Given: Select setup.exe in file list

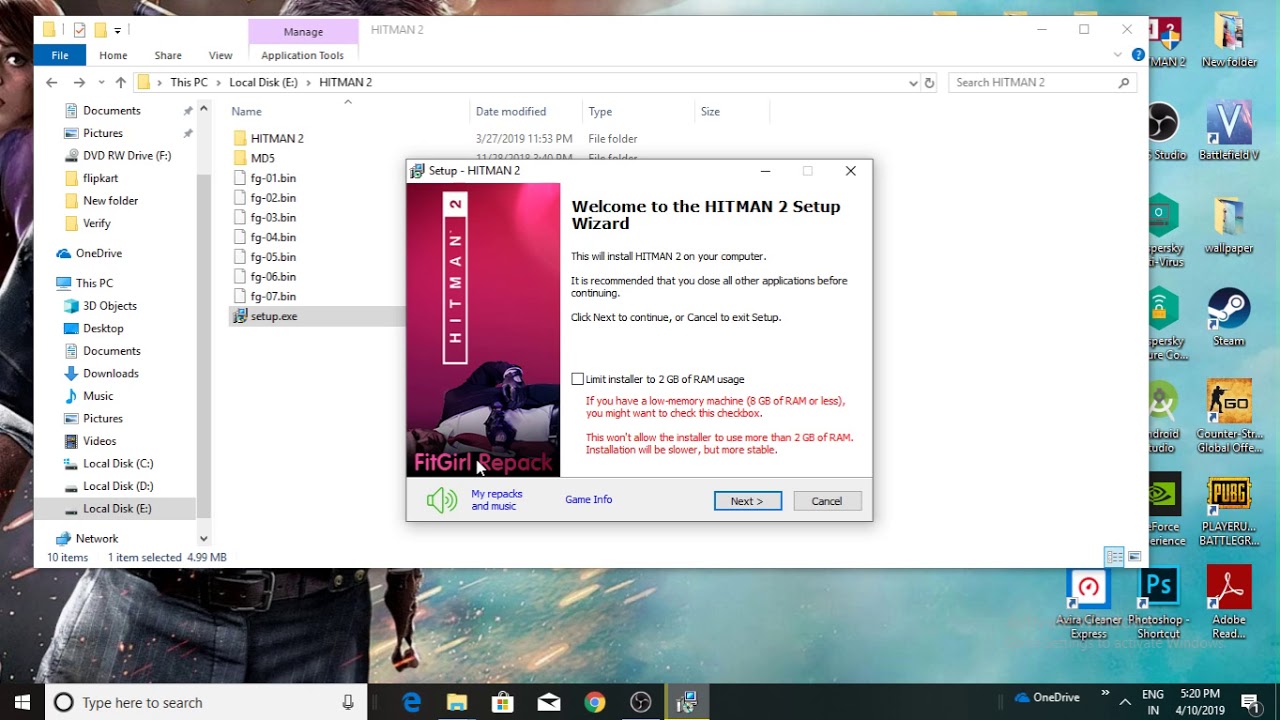Looking at the screenshot, I should tap(274, 316).
